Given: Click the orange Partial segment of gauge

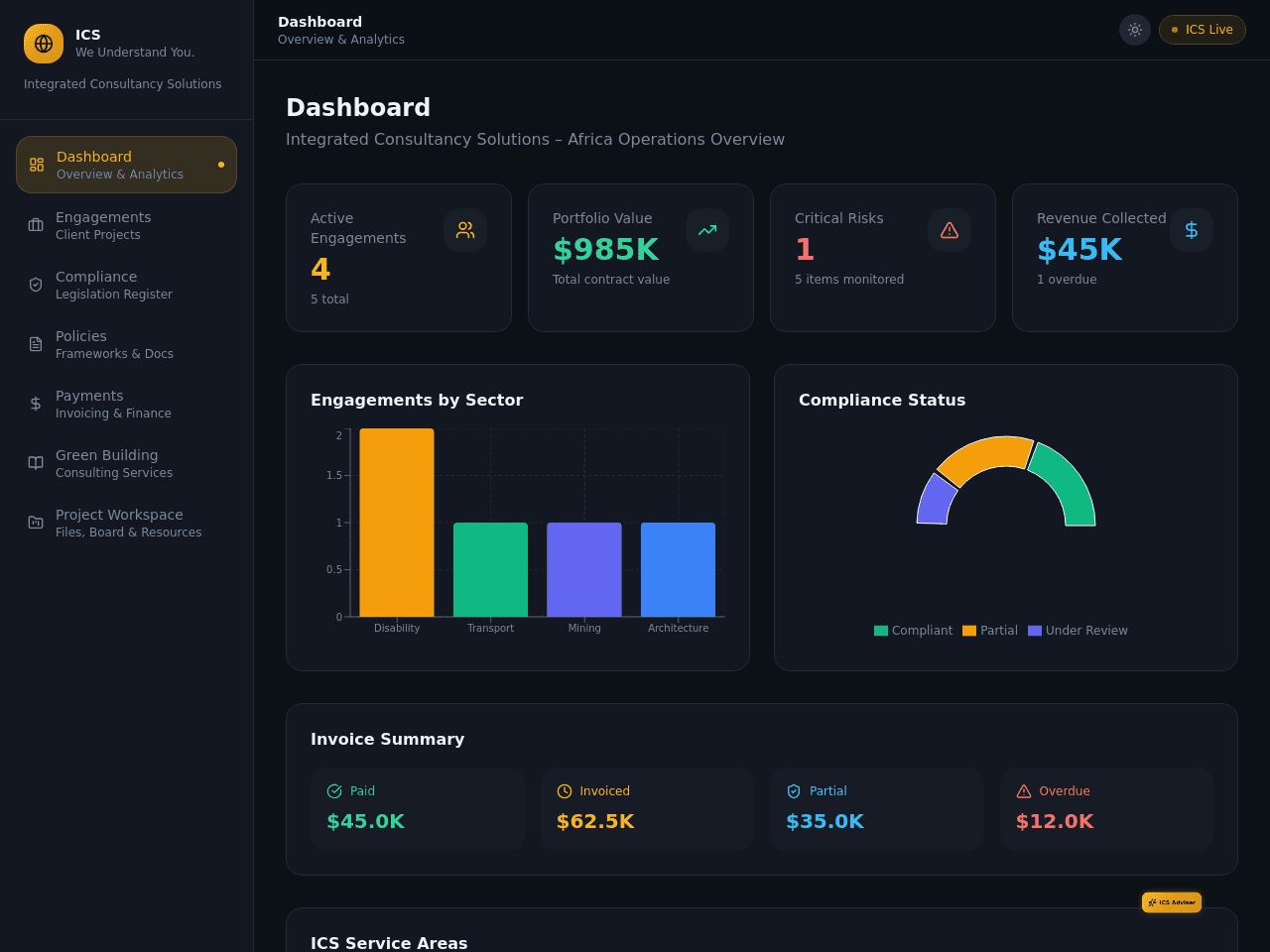Looking at the screenshot, I should (x=988, y=456).
